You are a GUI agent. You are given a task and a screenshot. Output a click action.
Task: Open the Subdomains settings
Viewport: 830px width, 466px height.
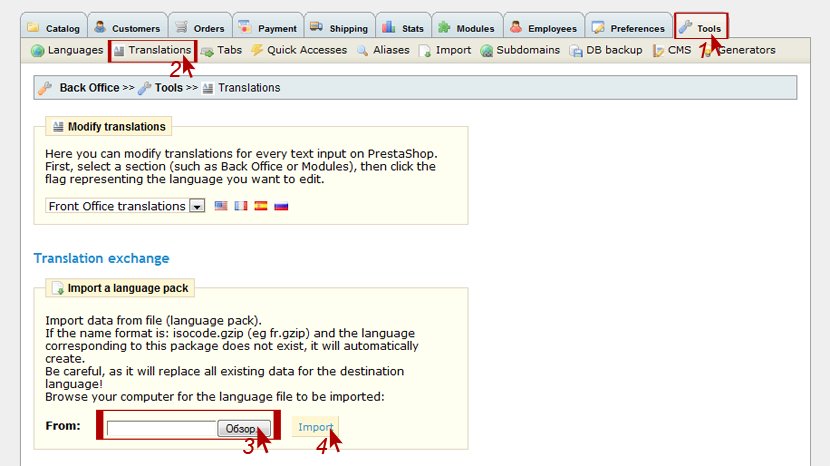tap(520, 50)
